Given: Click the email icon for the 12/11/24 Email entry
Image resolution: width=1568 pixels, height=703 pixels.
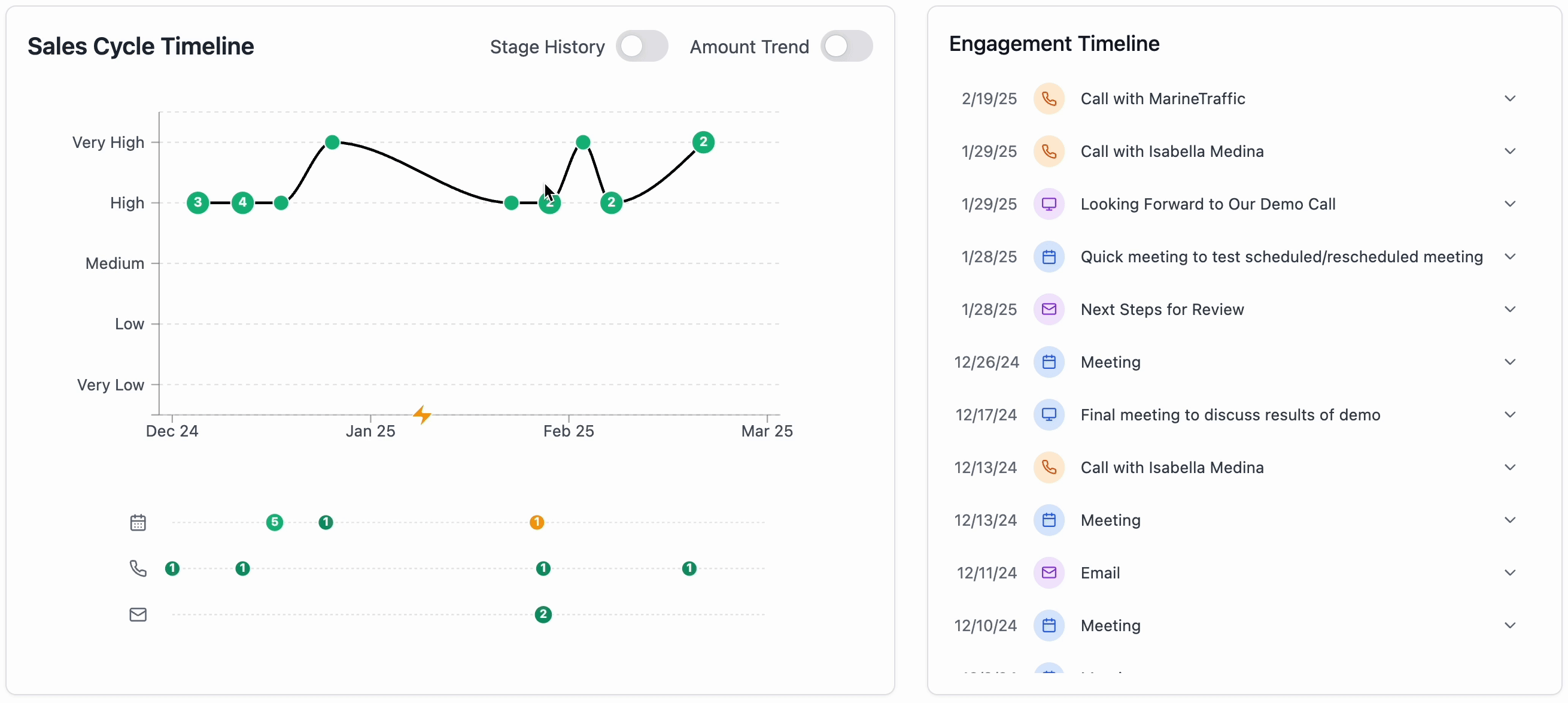Looking at the screenshot, I should pyautogui.click(x=1048, y=572).
